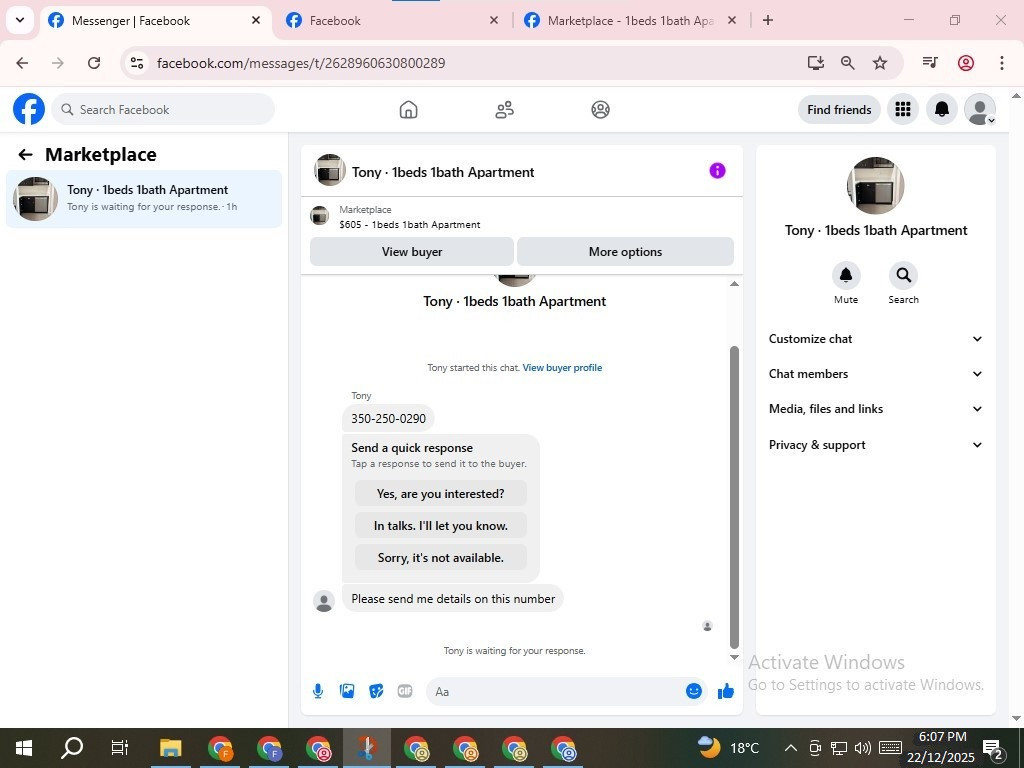The width and height of the screenshot is (1024, 768).
Task: Open the Friends icon in top navigation
Action: coord(504,109)
